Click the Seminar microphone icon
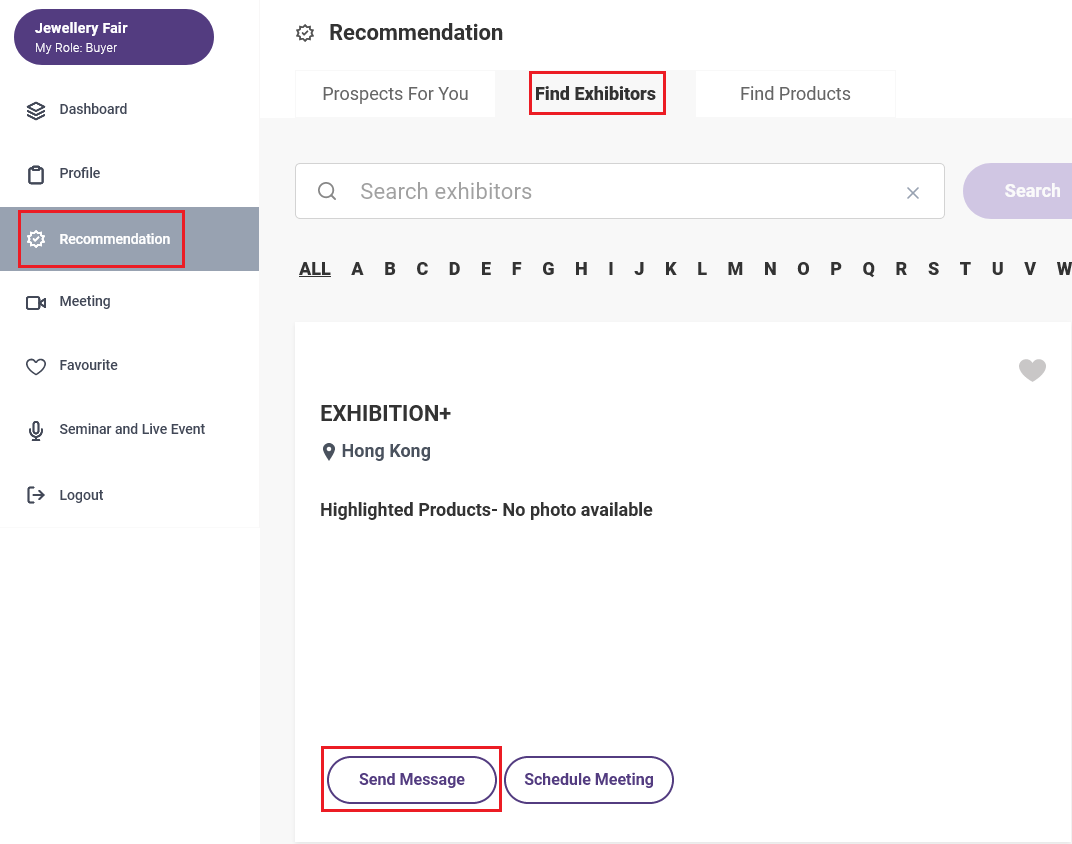Image resolution: width=1072 pixels, height=844 pixels. (36, 431)
